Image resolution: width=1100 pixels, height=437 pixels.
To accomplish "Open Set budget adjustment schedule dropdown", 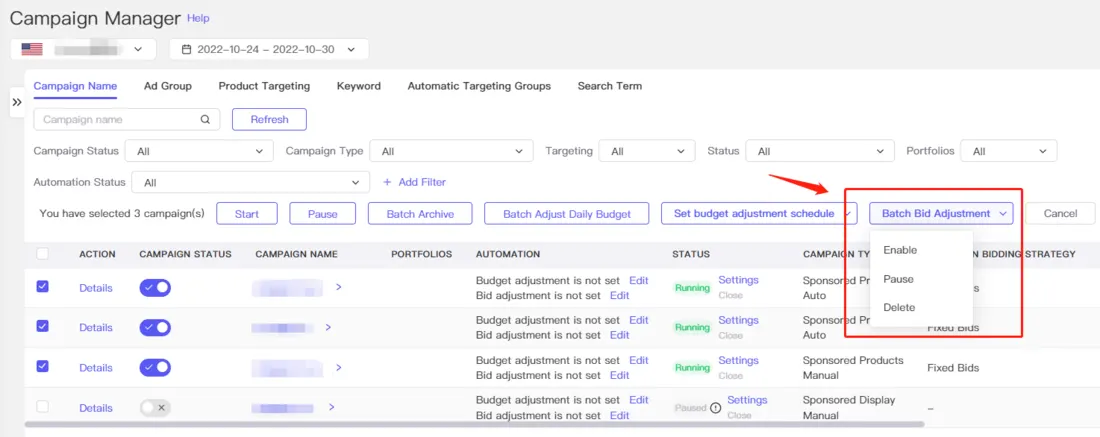I will [759, 213].
